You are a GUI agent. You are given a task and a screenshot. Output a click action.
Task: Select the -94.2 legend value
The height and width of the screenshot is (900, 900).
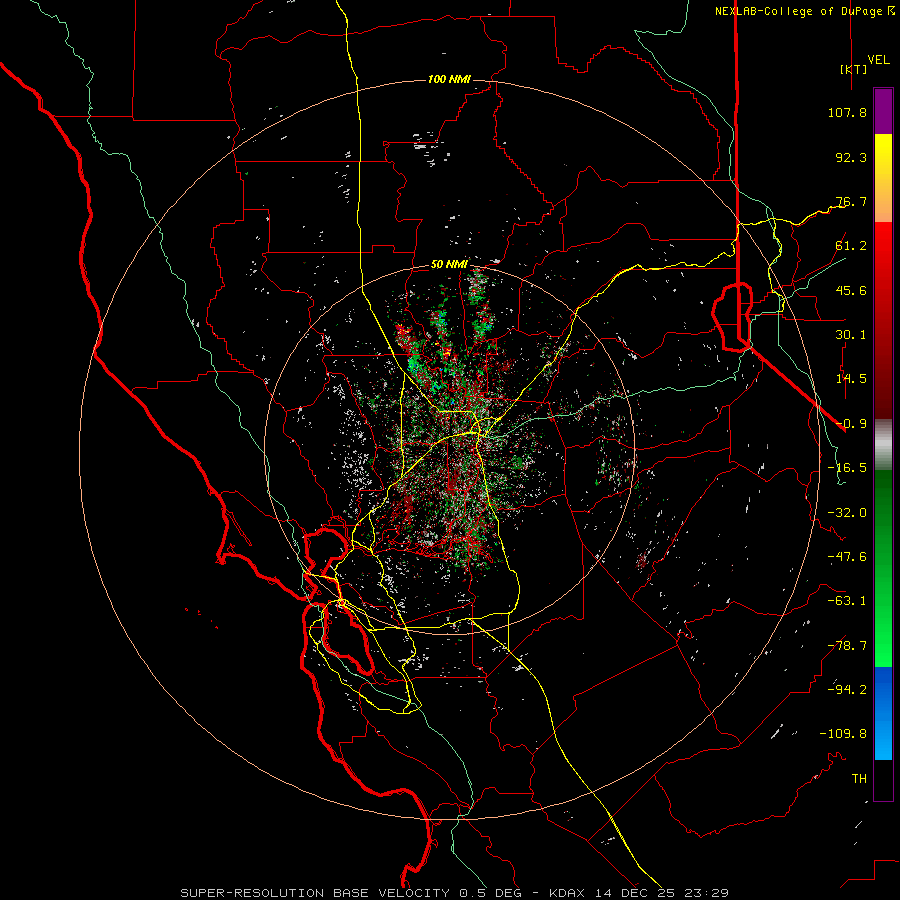coord(847,689)
